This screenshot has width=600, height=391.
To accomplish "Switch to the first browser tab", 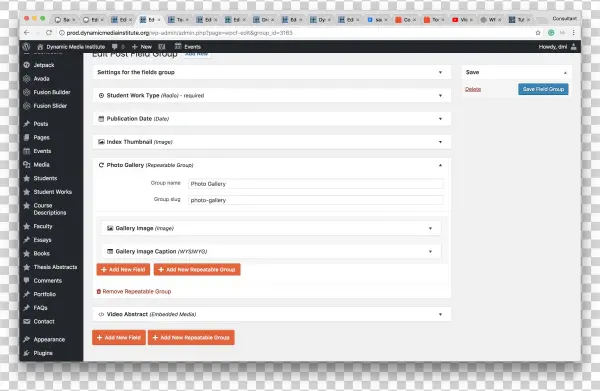I will point(64,20).
